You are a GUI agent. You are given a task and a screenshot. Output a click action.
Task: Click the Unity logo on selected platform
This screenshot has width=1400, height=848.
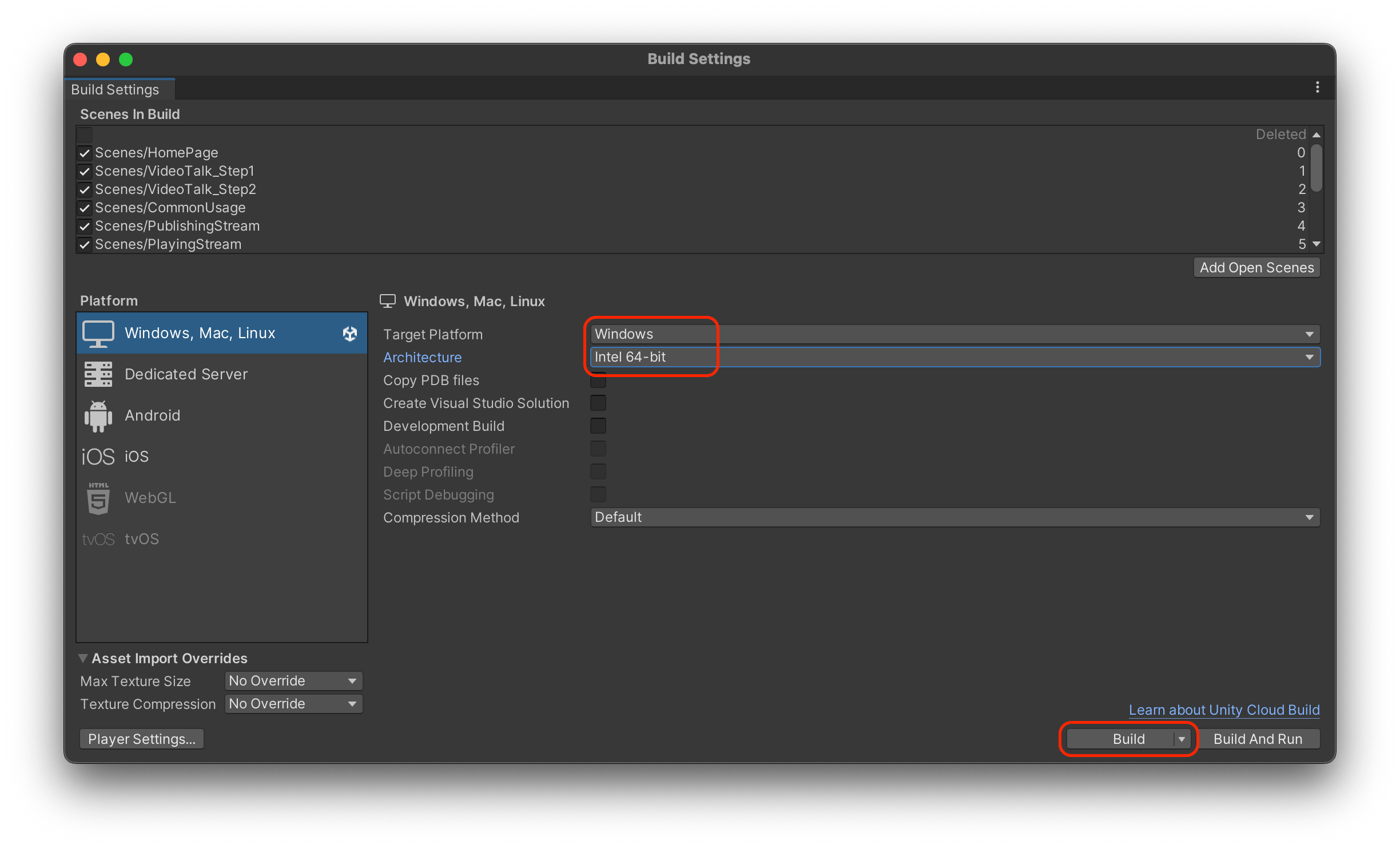point(349,334)
